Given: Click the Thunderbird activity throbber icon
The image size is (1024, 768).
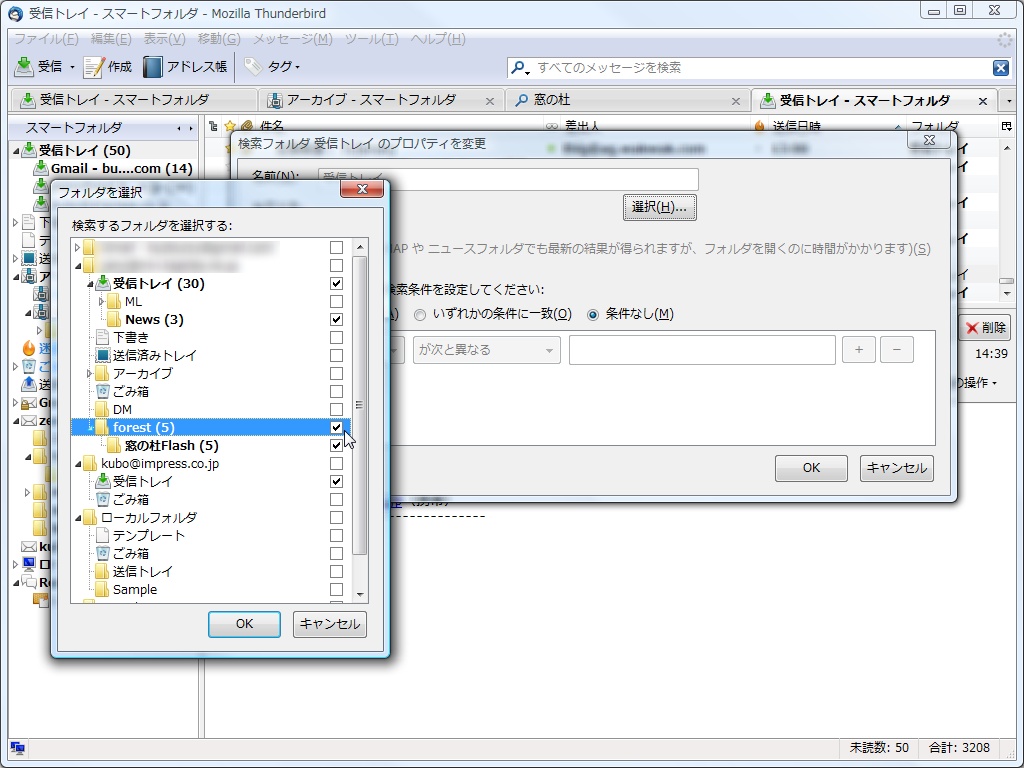Looking at the screenshot, I should (x=1004, y=39).
